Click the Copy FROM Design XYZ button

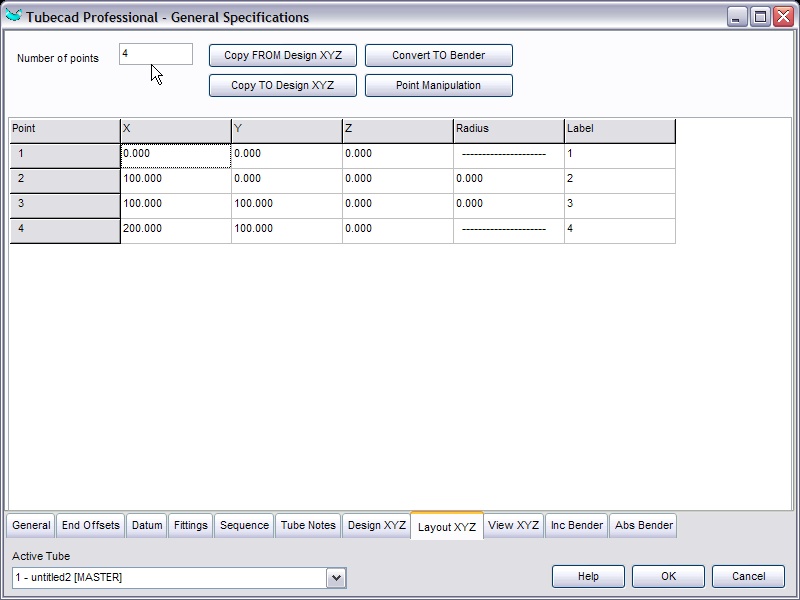[283, 55]
